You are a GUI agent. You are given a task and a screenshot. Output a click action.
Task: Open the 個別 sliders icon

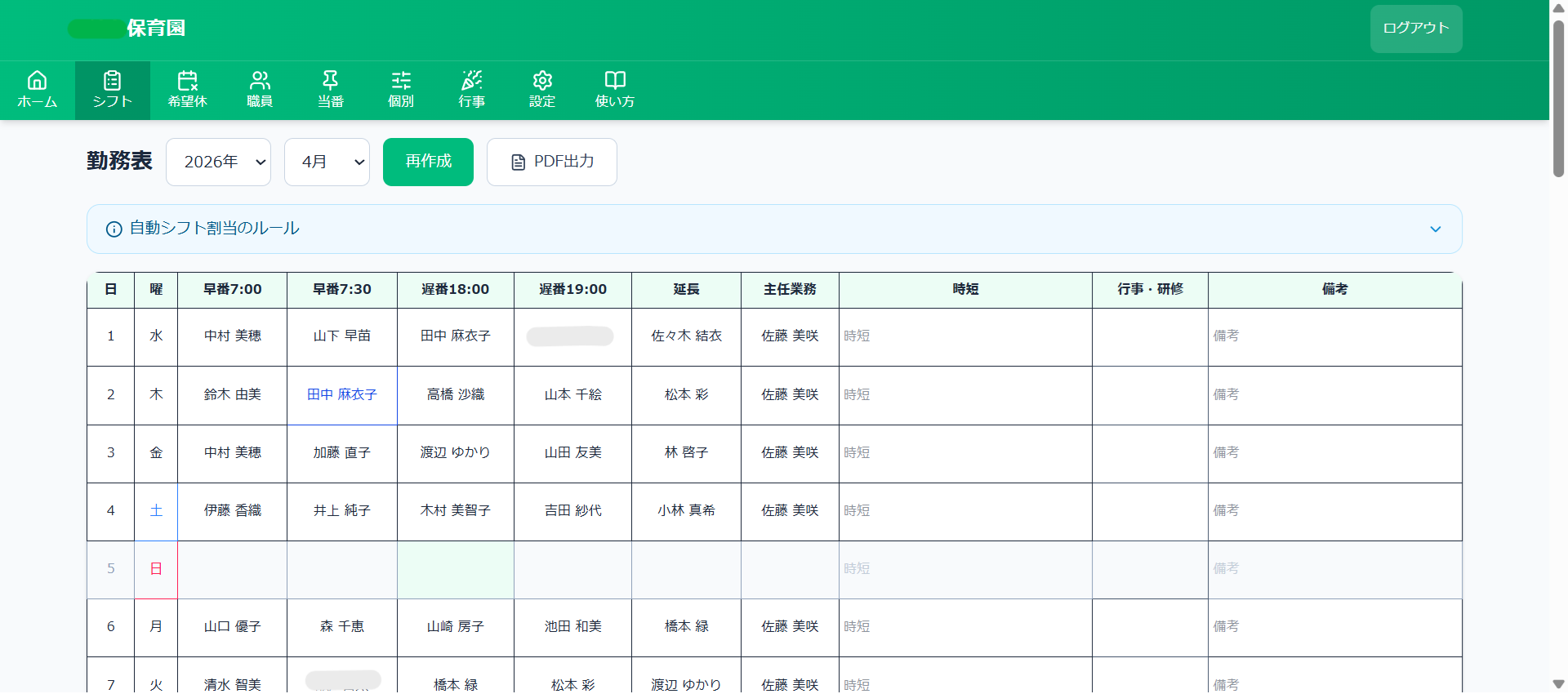coord(401,80)
